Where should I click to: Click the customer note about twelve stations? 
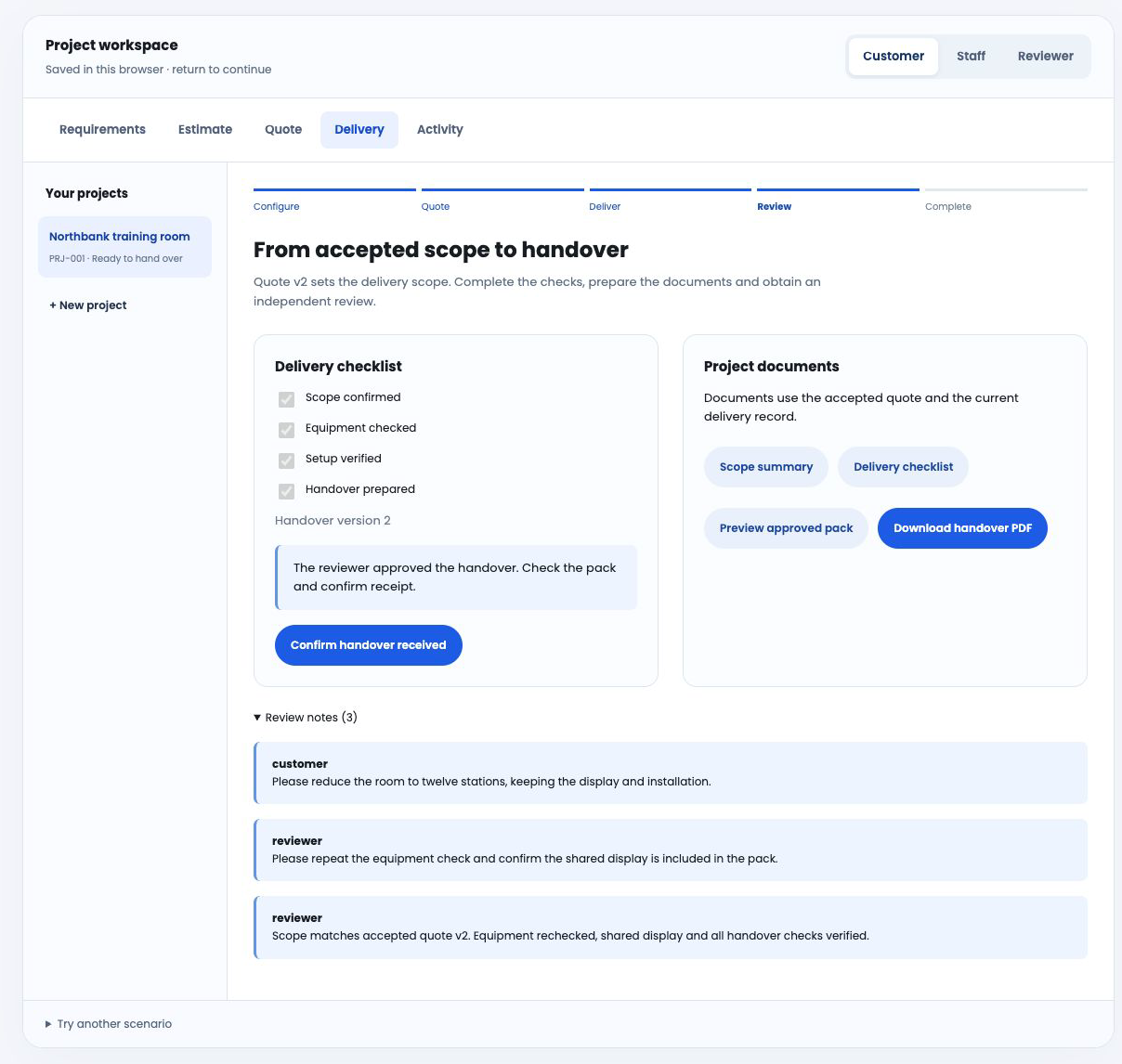coord(671,772)
